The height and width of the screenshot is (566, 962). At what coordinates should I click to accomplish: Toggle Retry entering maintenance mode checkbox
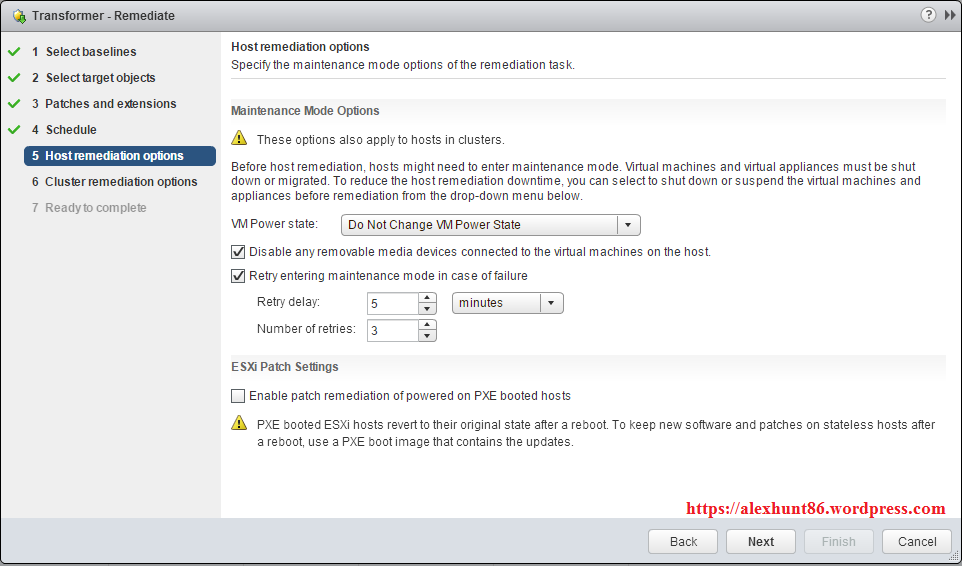(x=238, y=276)
